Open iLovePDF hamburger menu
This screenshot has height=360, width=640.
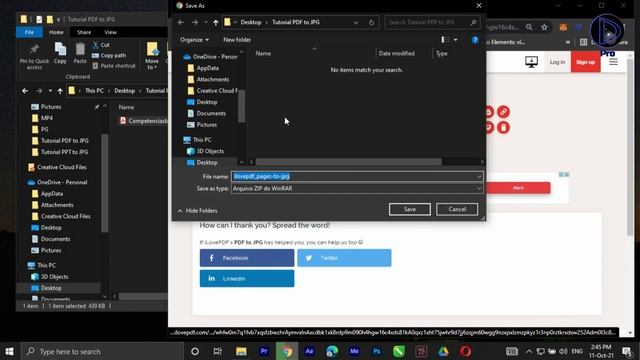pyautogui.click(x=613, y=62)
